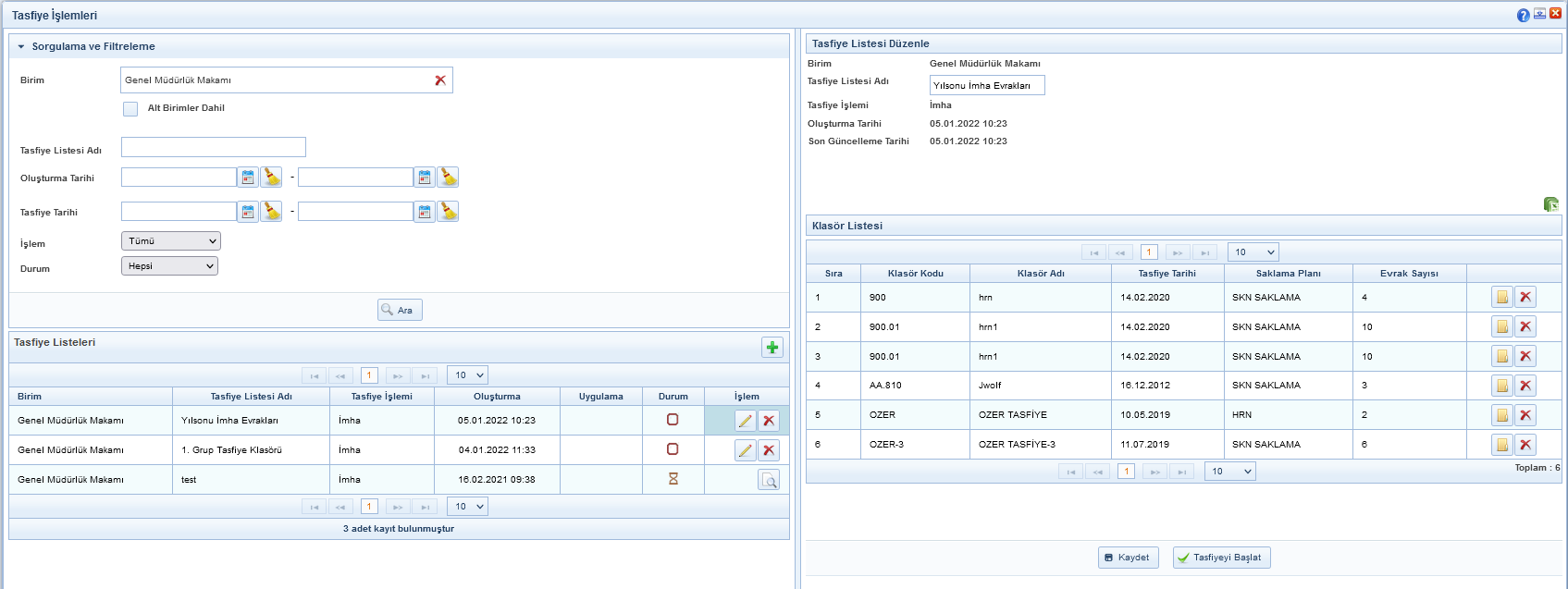The width and height of the screenshot is (1568, 589).
Task: View details of the test list row
Action: click(768, 480)
